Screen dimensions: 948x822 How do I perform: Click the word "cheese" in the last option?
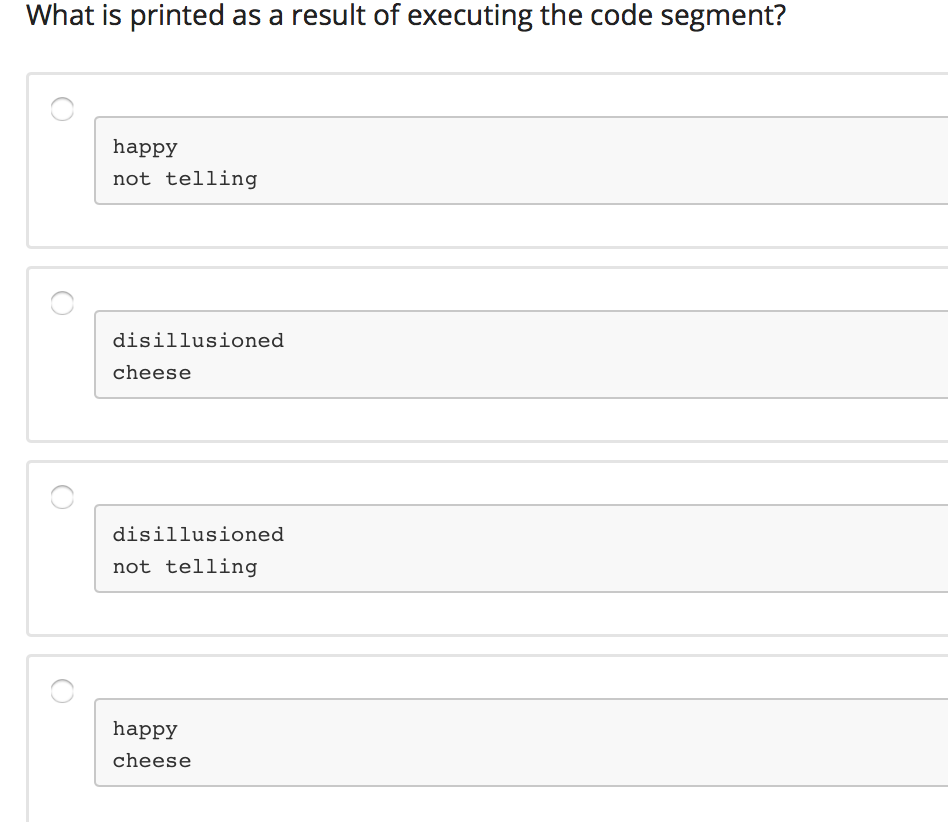tap(151, 760)
